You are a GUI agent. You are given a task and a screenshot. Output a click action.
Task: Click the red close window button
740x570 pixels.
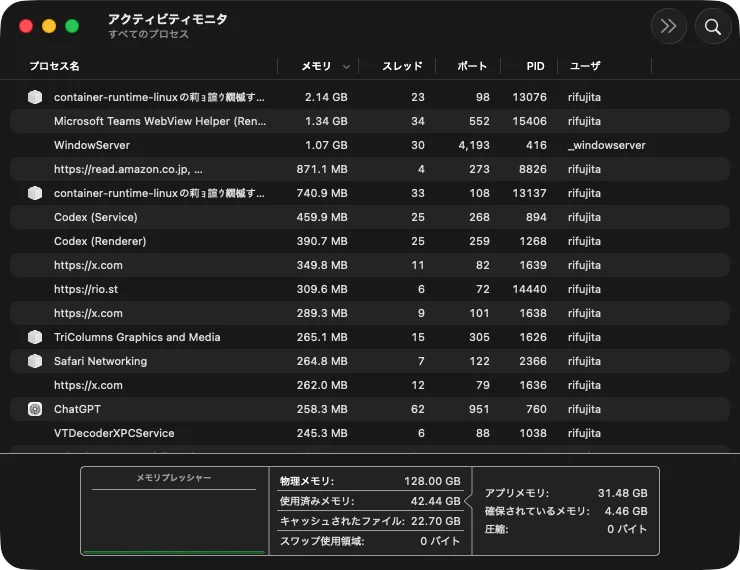[x=26, y=26]
